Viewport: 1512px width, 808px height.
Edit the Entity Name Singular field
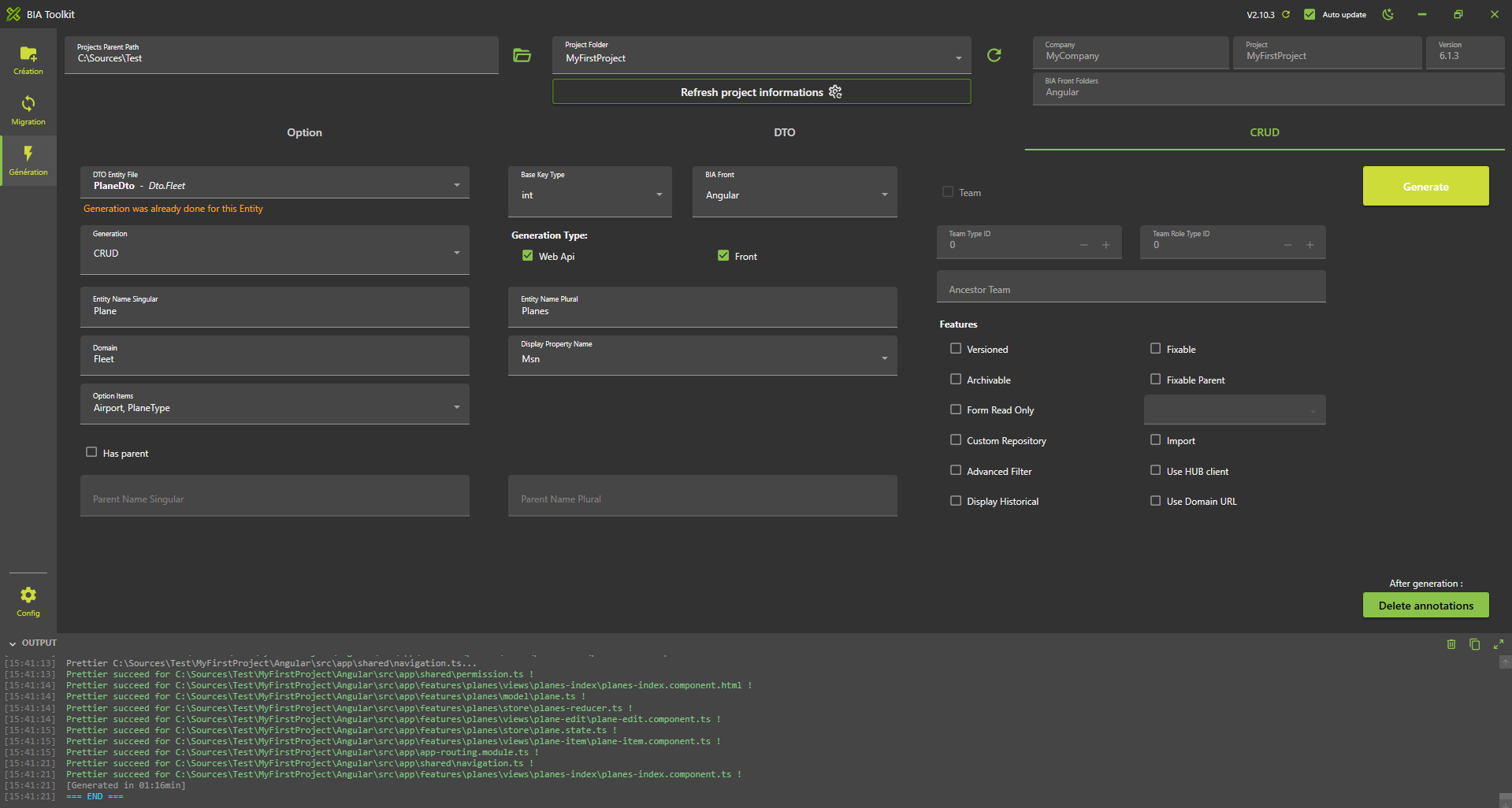[x=275, y=306]
